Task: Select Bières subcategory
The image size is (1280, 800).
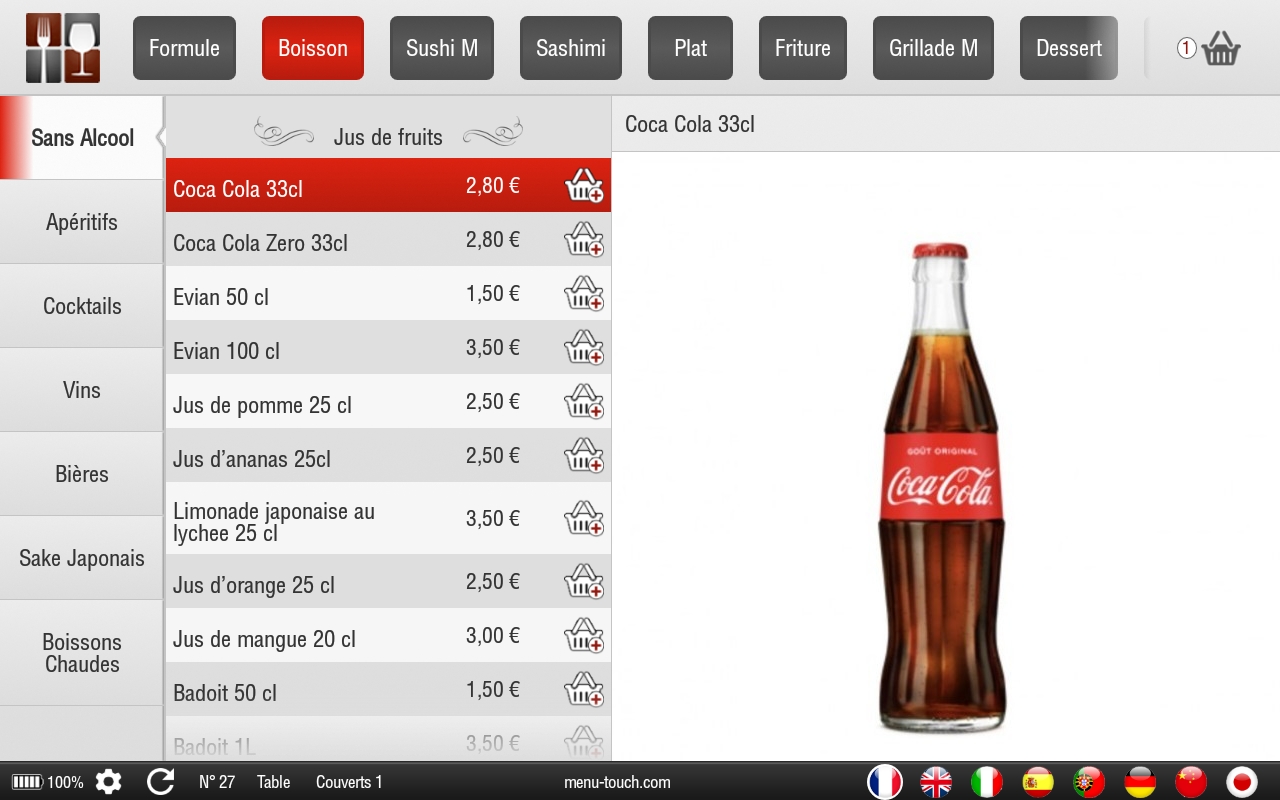Action: pyautogui.click(x=82, y=474)
